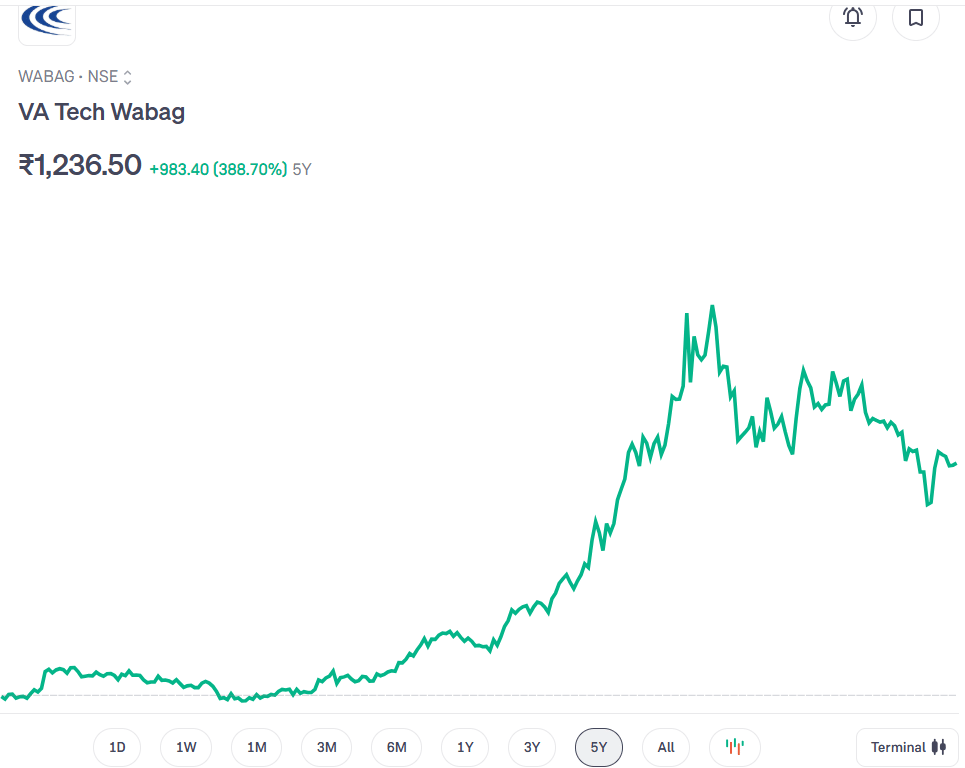Screen dimensions: 965x768
Task: Click the VA Tech Wabag company logo
Action: pos(47,21)
